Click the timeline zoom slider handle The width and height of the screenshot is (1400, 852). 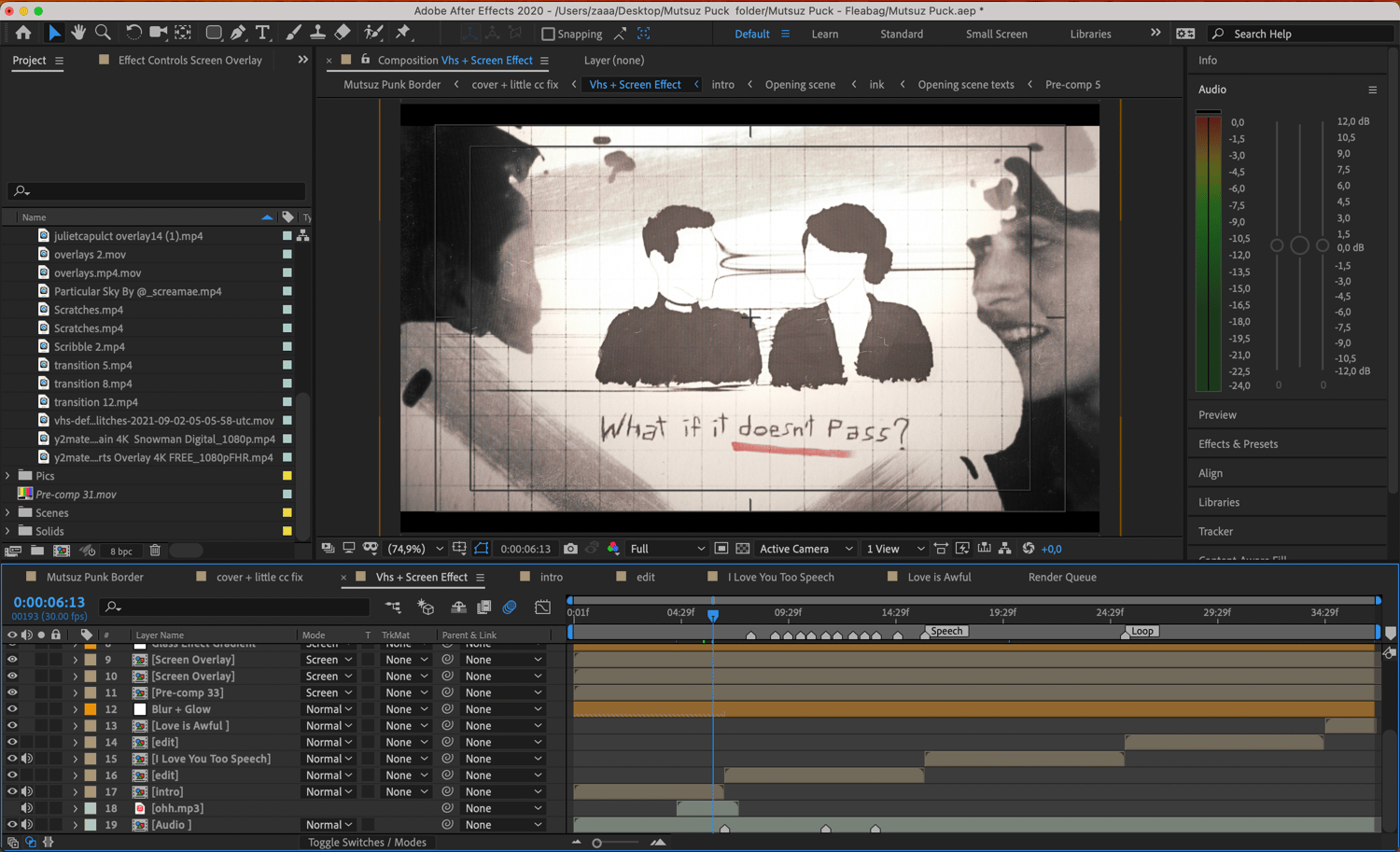click(x=596, y=843)
